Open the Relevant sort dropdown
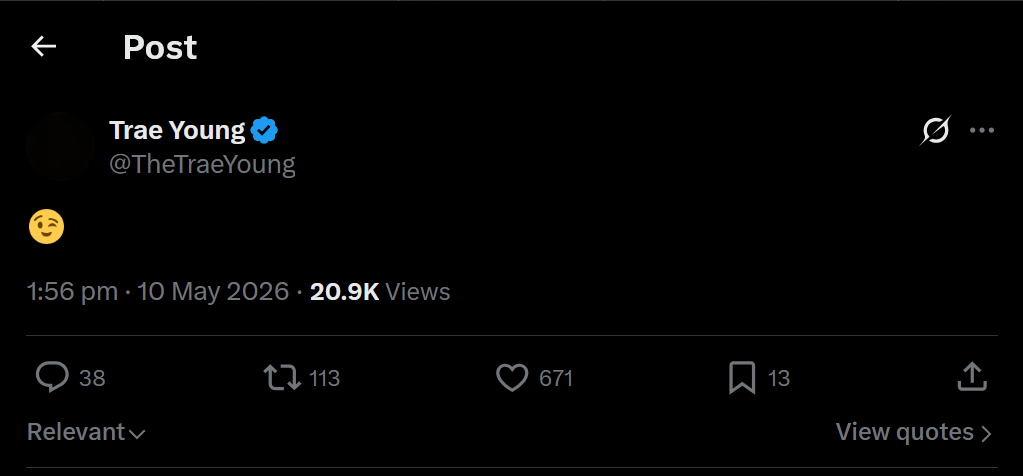Screen dimensions: 1023x476 click(x=86, y=432)
